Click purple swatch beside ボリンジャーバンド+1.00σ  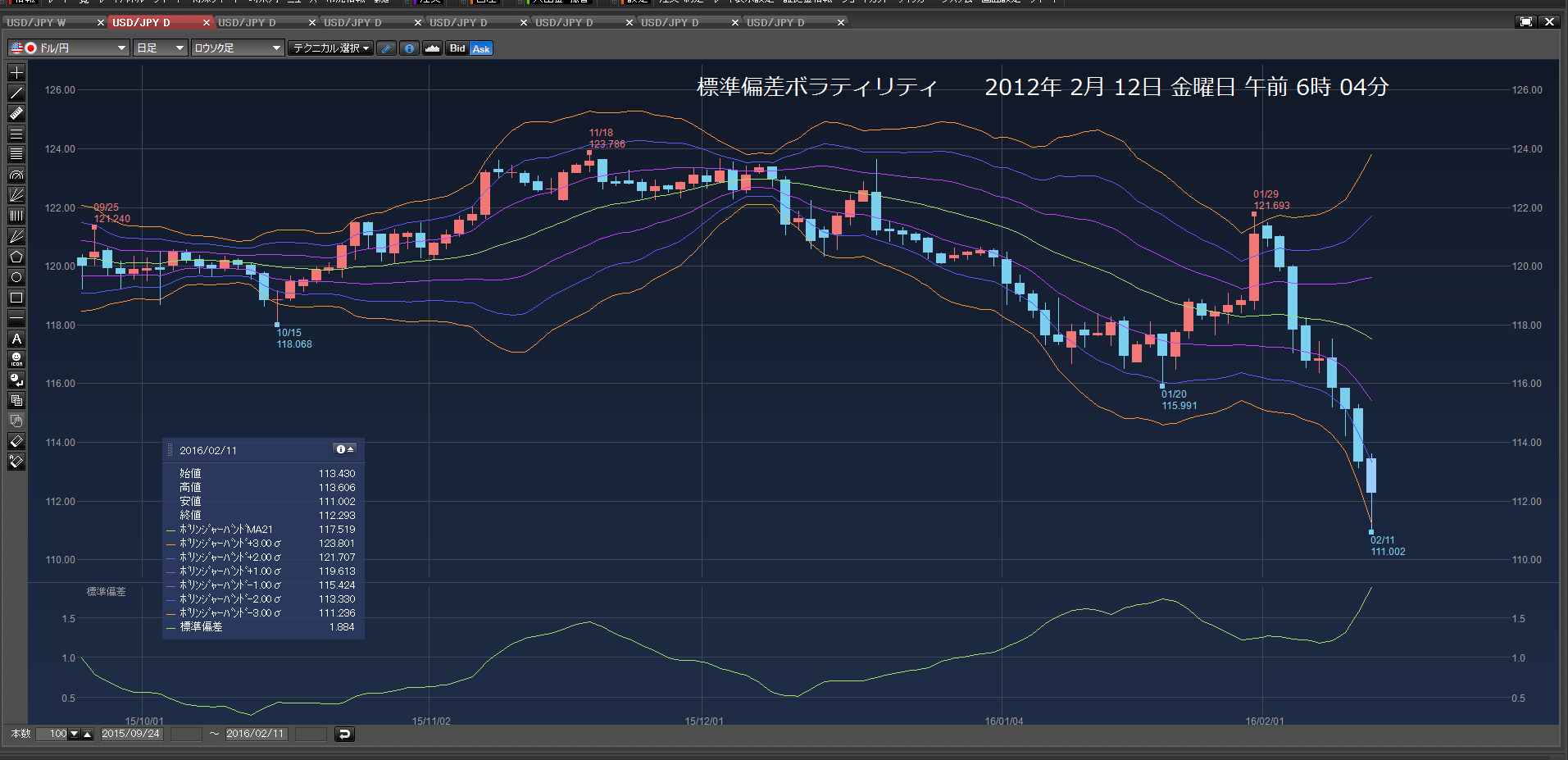pyautogui.click(x=170, y=571)
